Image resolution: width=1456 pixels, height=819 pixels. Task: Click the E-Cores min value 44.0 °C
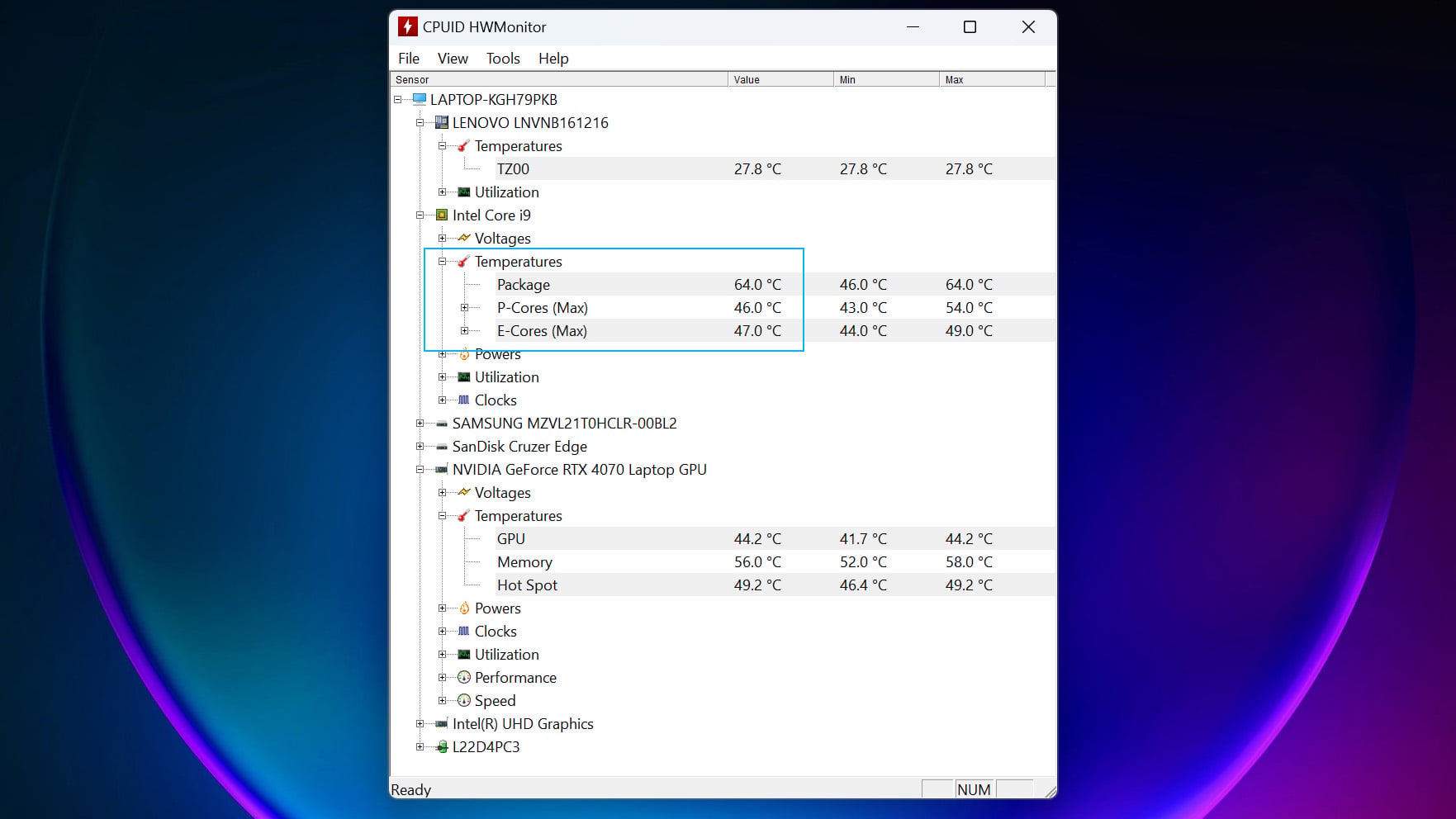863,330
